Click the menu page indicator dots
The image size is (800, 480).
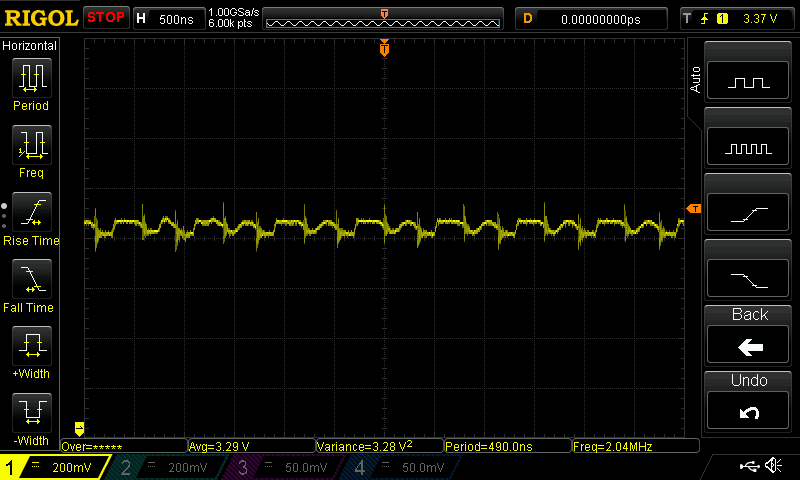click(4, 216)
